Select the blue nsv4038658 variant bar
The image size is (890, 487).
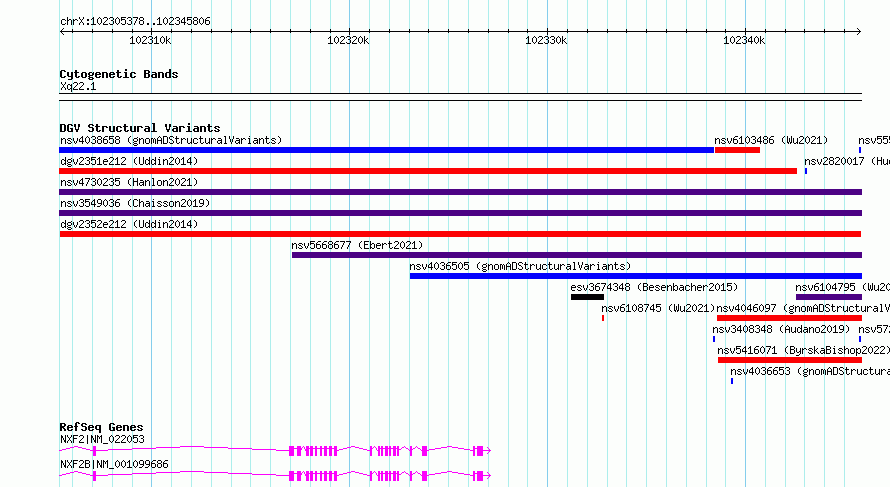(x=387, y=150)
